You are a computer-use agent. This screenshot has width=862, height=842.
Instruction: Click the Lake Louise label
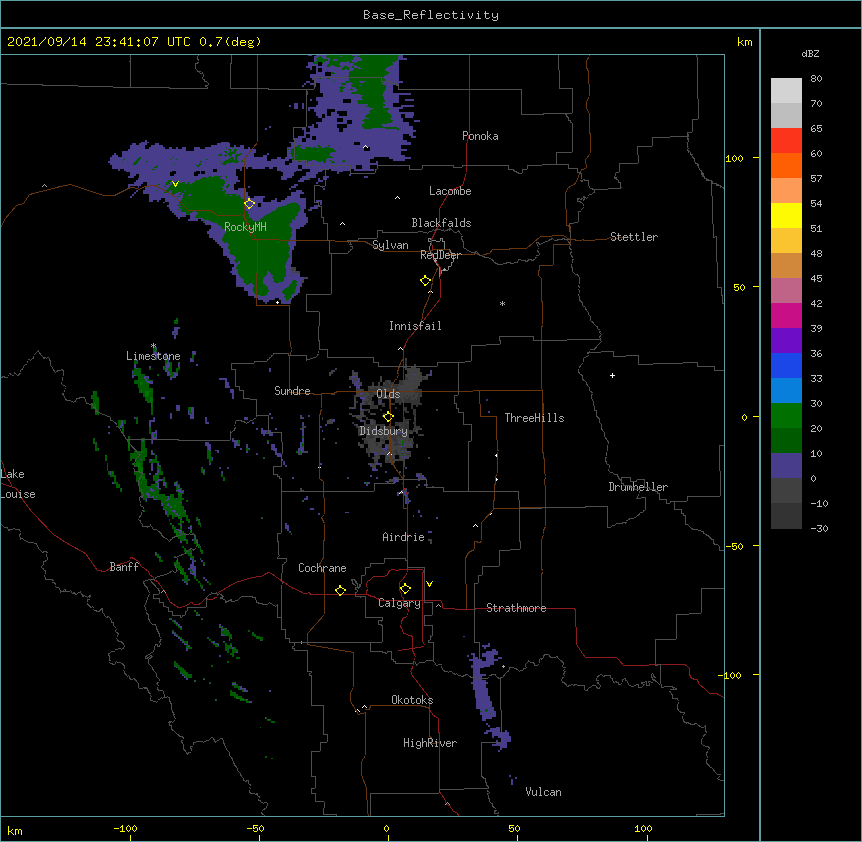(17, 484)
